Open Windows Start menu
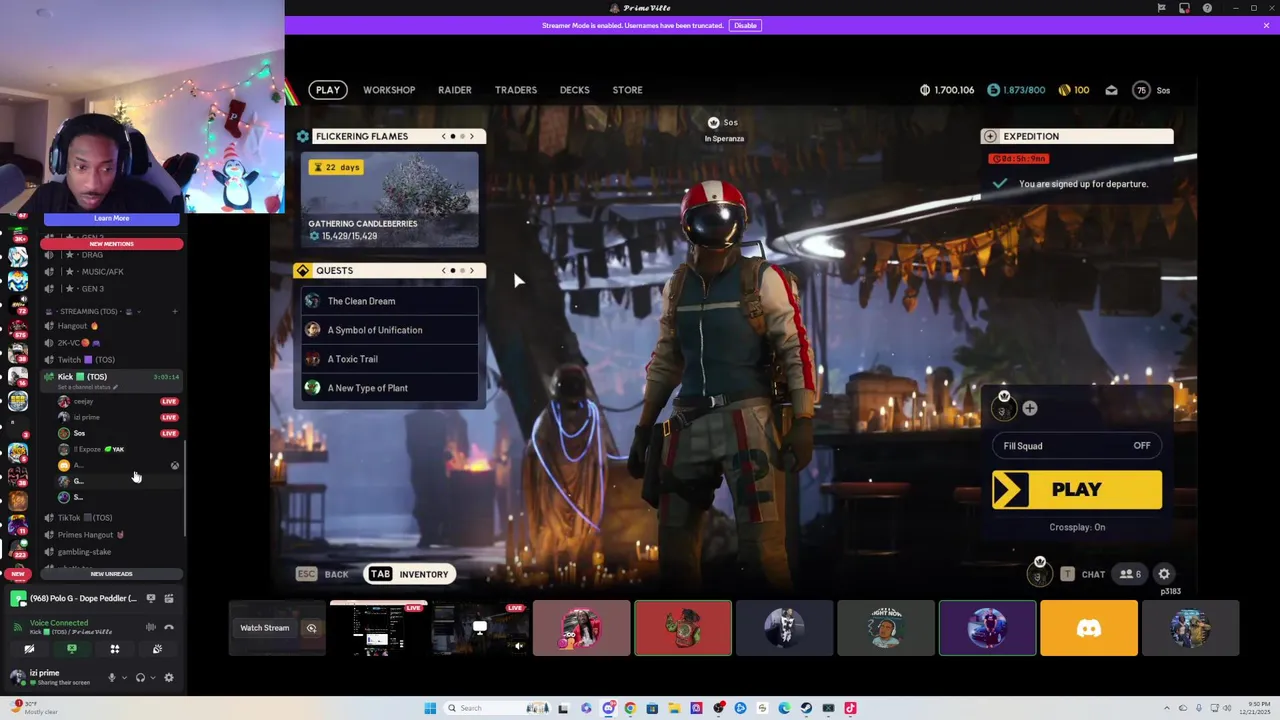This screenshot has height=720, width=1280. click(x=430, y=708)
